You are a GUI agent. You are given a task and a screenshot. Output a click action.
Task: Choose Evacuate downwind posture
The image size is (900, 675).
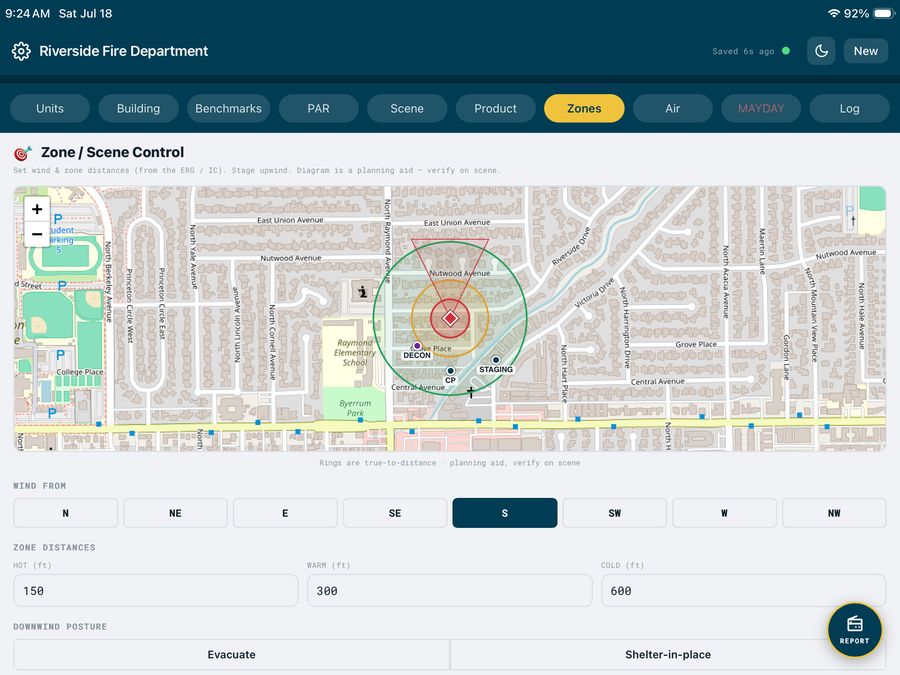point(231,655)
